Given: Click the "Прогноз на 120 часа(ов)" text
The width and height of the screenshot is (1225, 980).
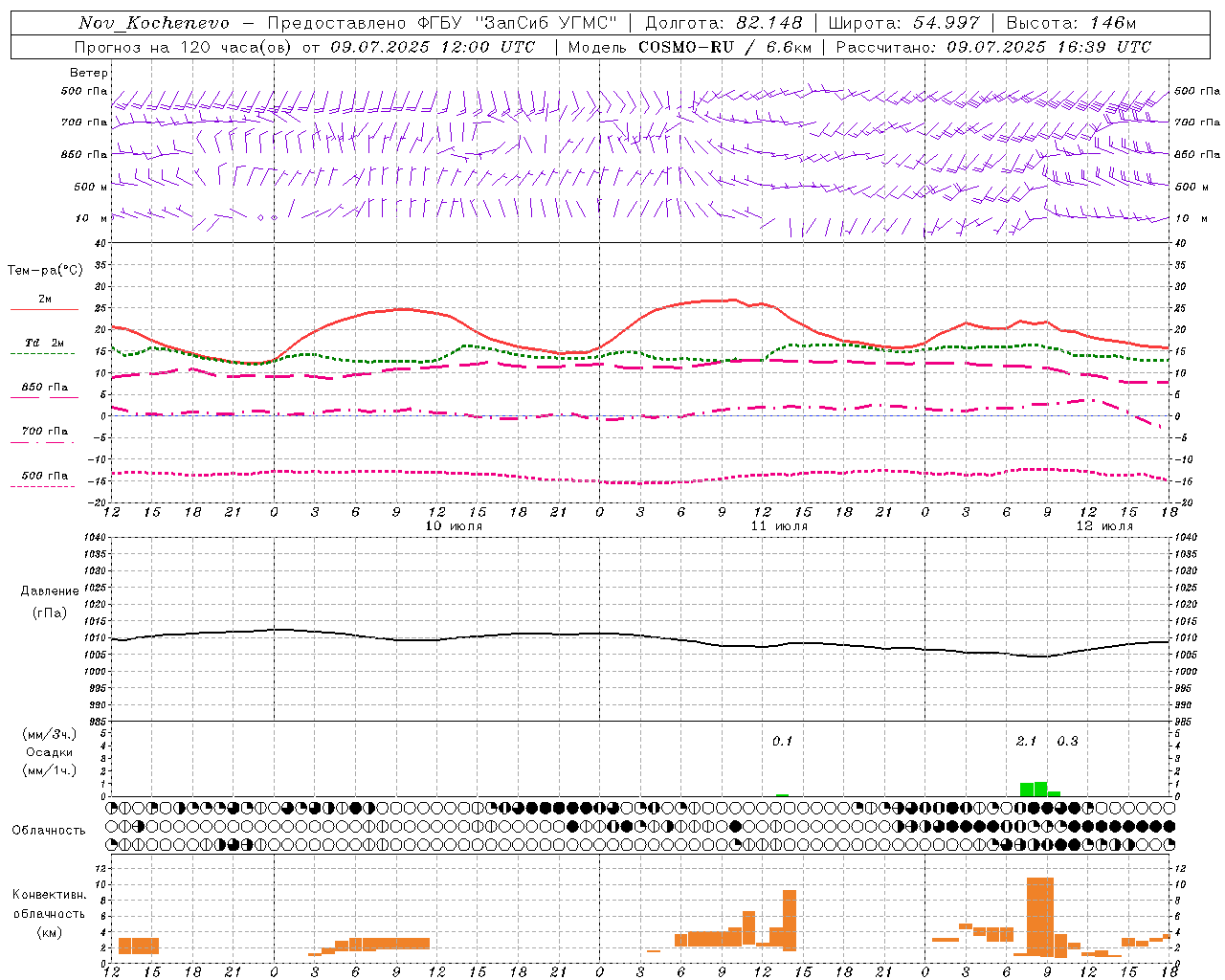Looking at the screenshot, I should (184, 47).
